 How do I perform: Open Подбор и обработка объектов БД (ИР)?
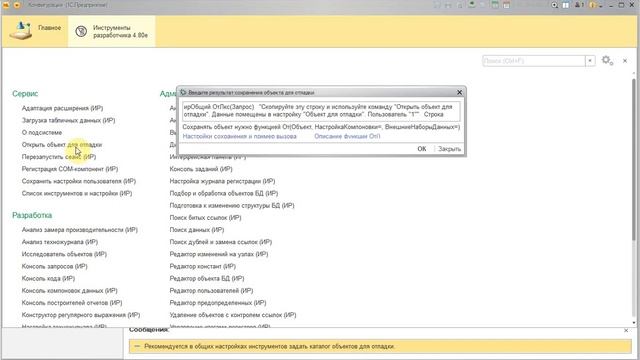click(x=224, y=193)
